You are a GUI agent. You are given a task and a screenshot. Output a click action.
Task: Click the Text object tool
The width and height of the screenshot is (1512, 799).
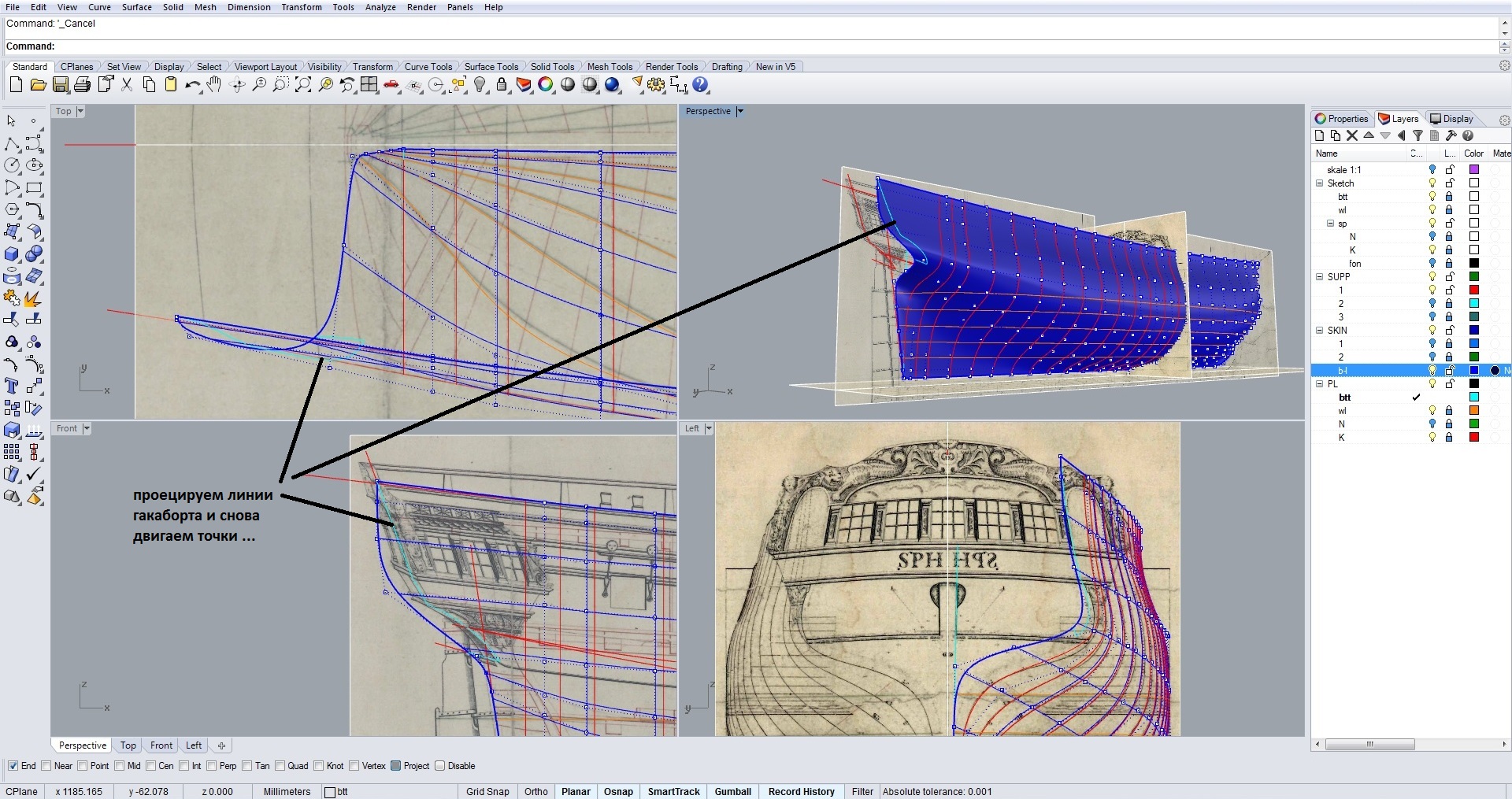[12, 386]
